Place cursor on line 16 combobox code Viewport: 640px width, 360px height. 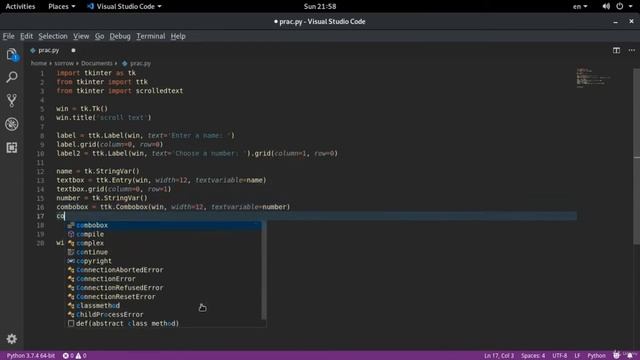[173, 207]
